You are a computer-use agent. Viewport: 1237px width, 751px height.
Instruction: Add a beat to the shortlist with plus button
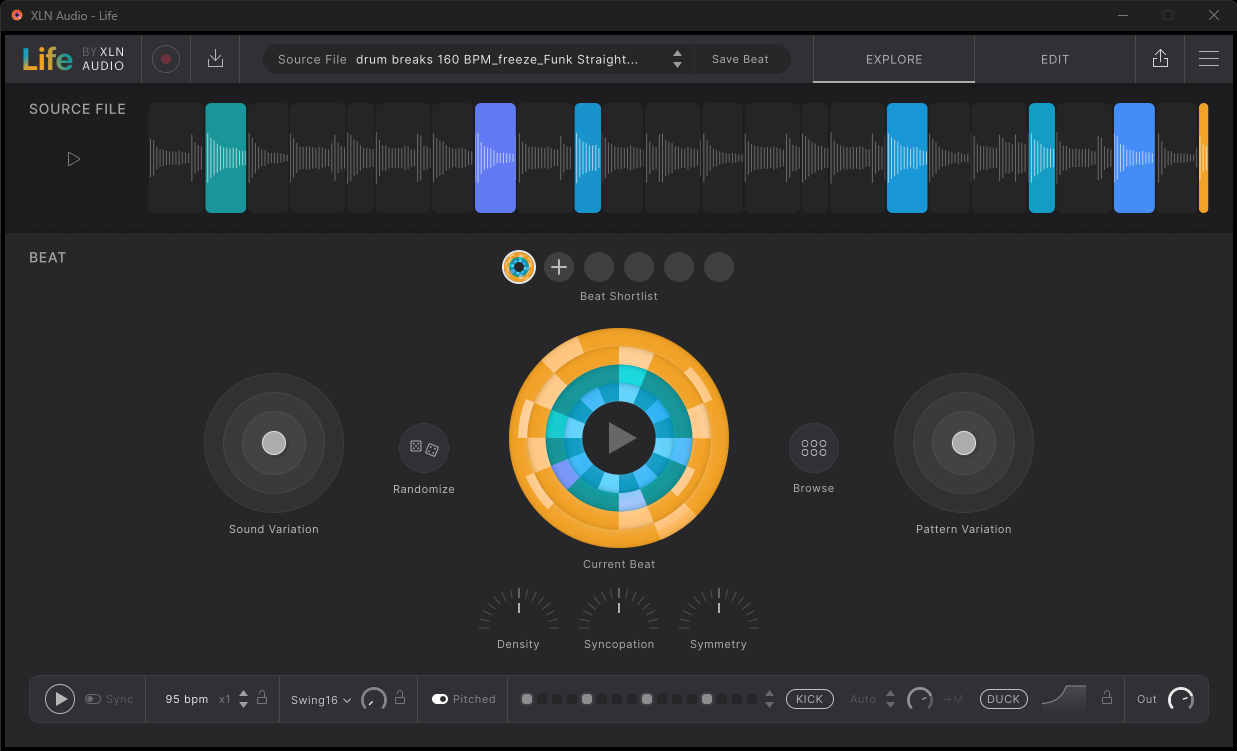[x=558, y=267]
